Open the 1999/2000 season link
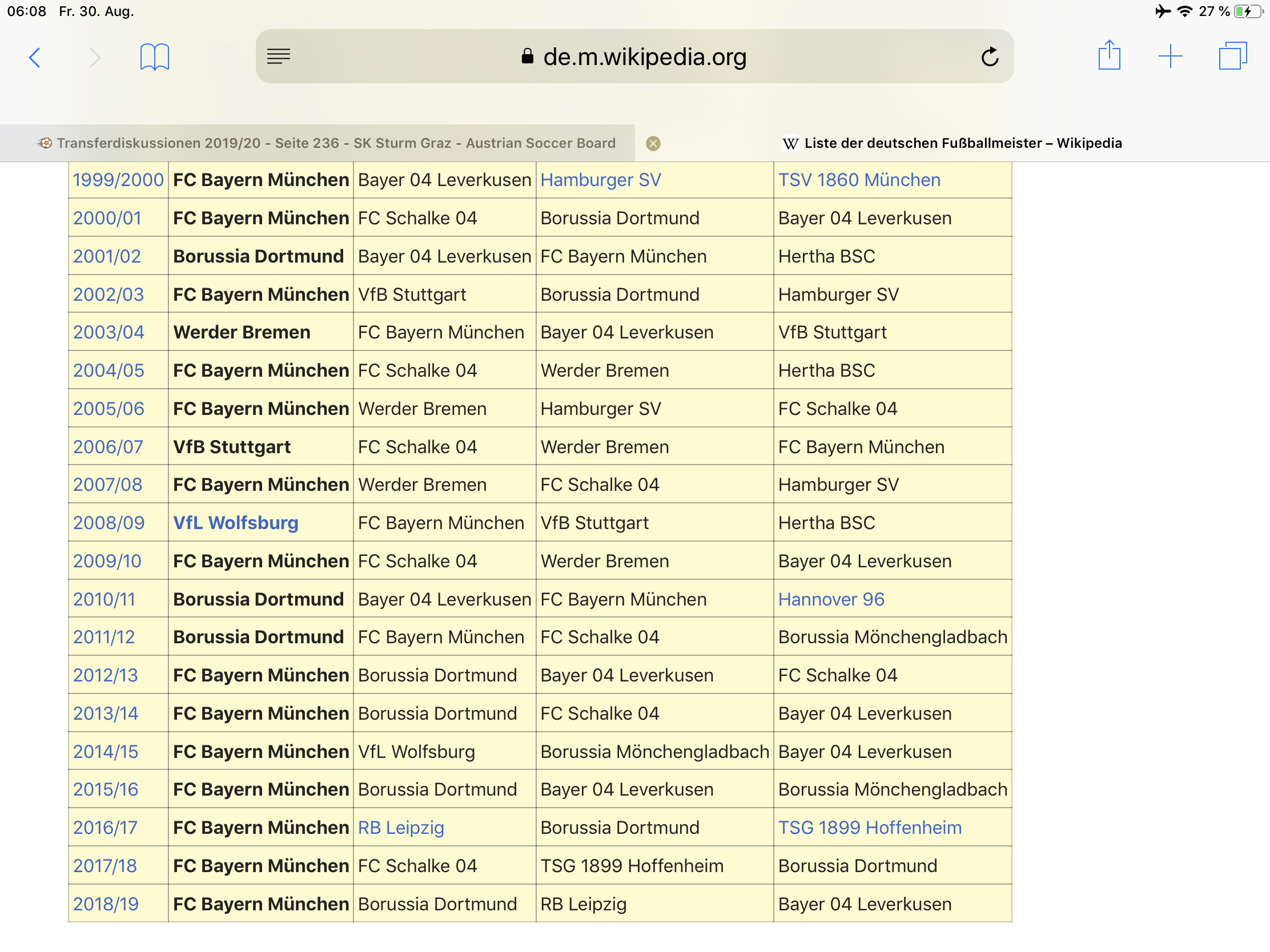This screenshot has width=1270, height=952. pyautogui.click(x=118, y=180)
